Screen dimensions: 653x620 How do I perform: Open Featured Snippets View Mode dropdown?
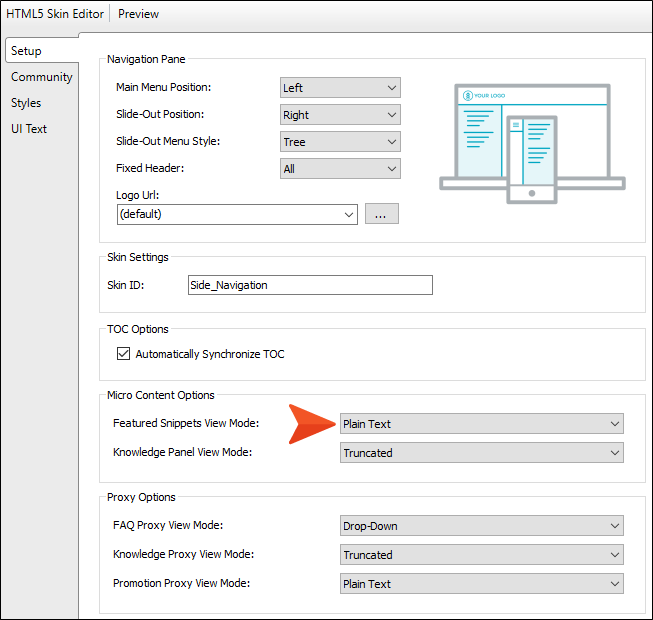click(481, 424)
